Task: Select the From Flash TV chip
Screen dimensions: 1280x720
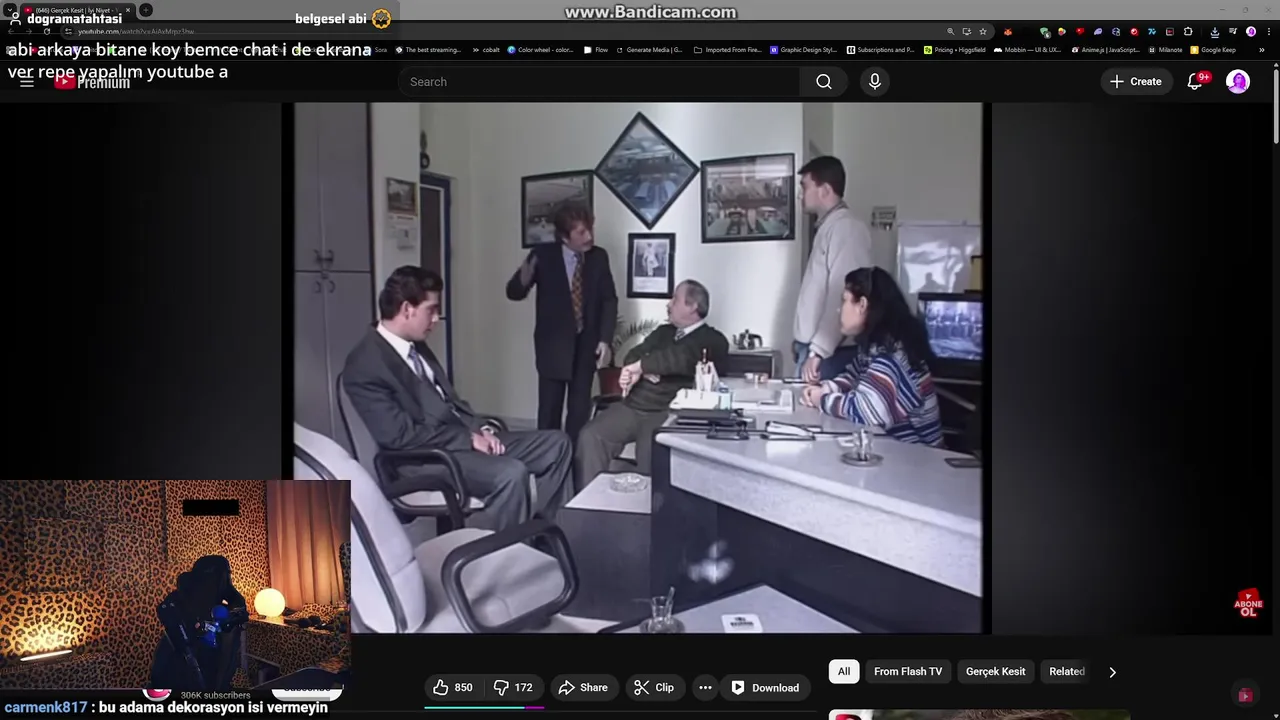Action: tap(908, 672)
